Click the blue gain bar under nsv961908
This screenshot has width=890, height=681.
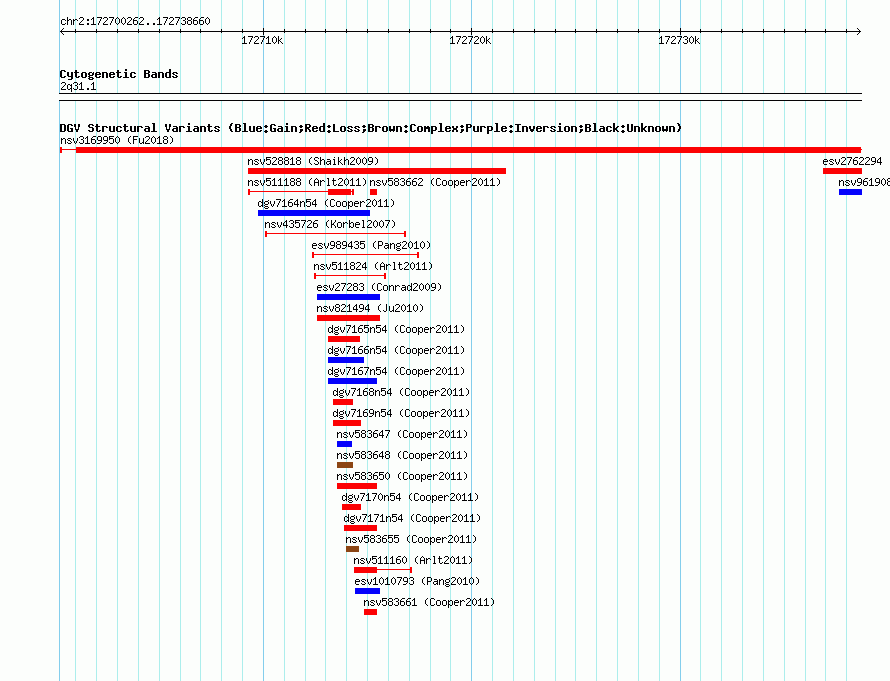850,192
